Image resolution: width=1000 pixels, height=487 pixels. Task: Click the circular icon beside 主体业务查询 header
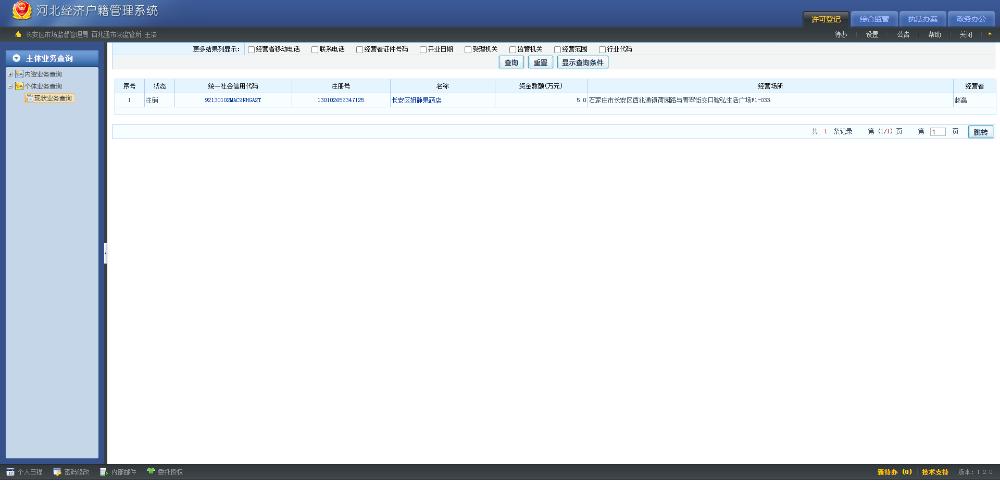17,59
